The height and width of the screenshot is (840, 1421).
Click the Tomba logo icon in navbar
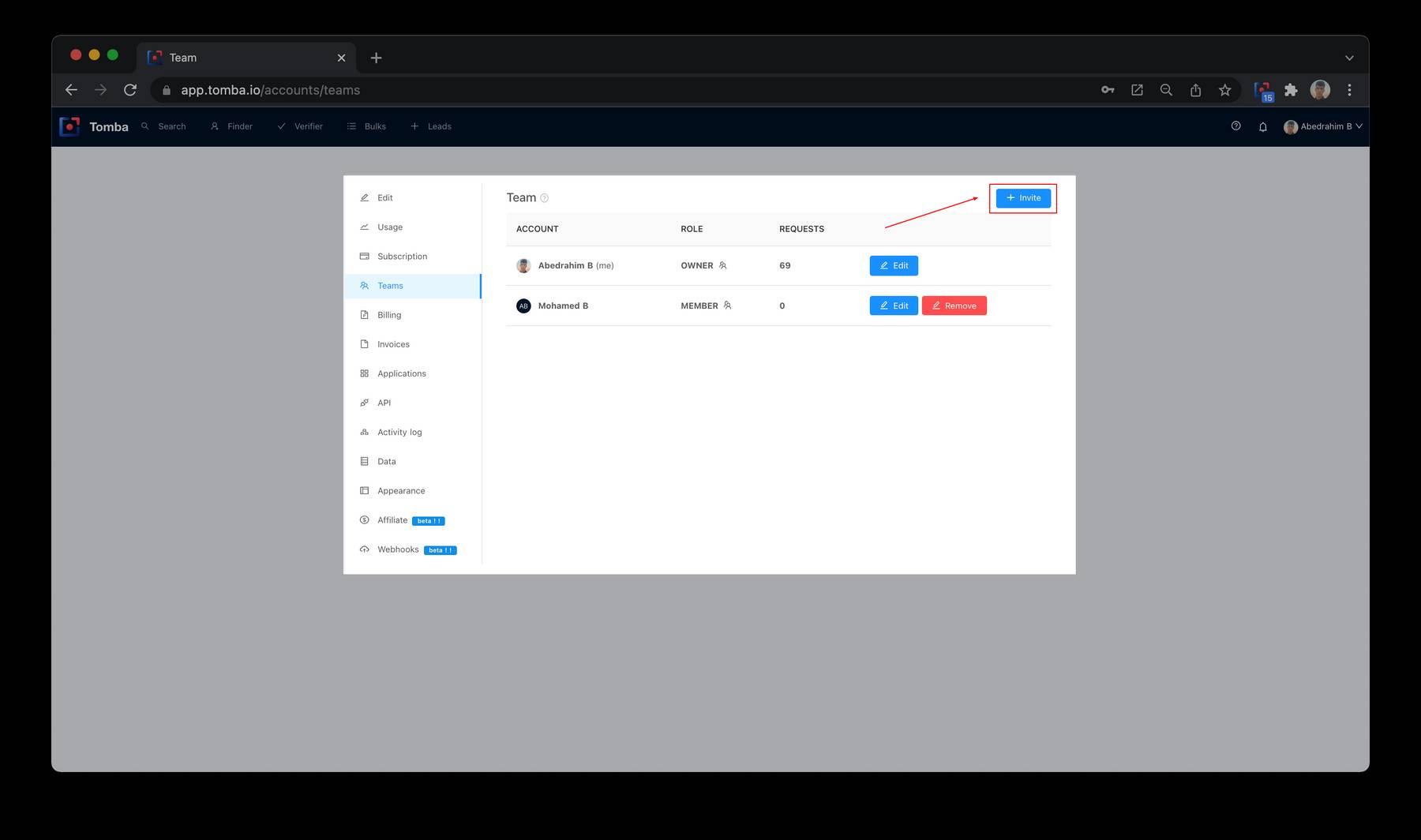69,126
